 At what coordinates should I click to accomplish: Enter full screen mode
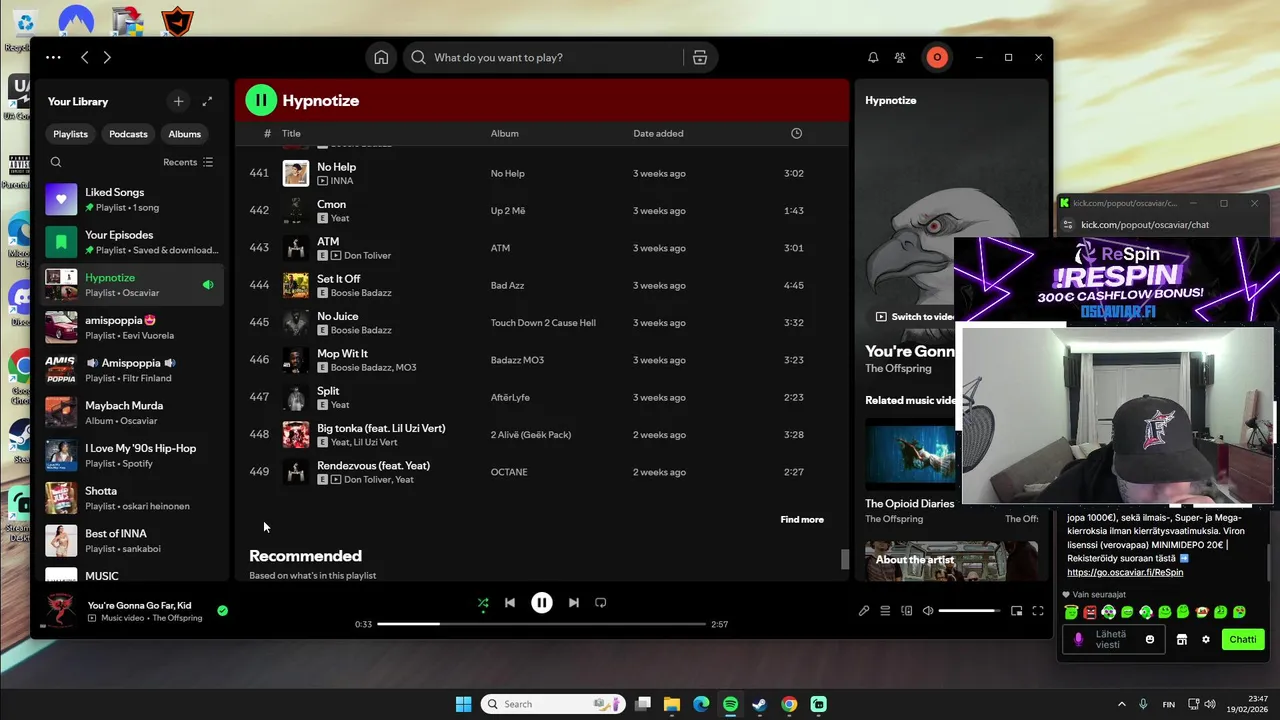1038,611
